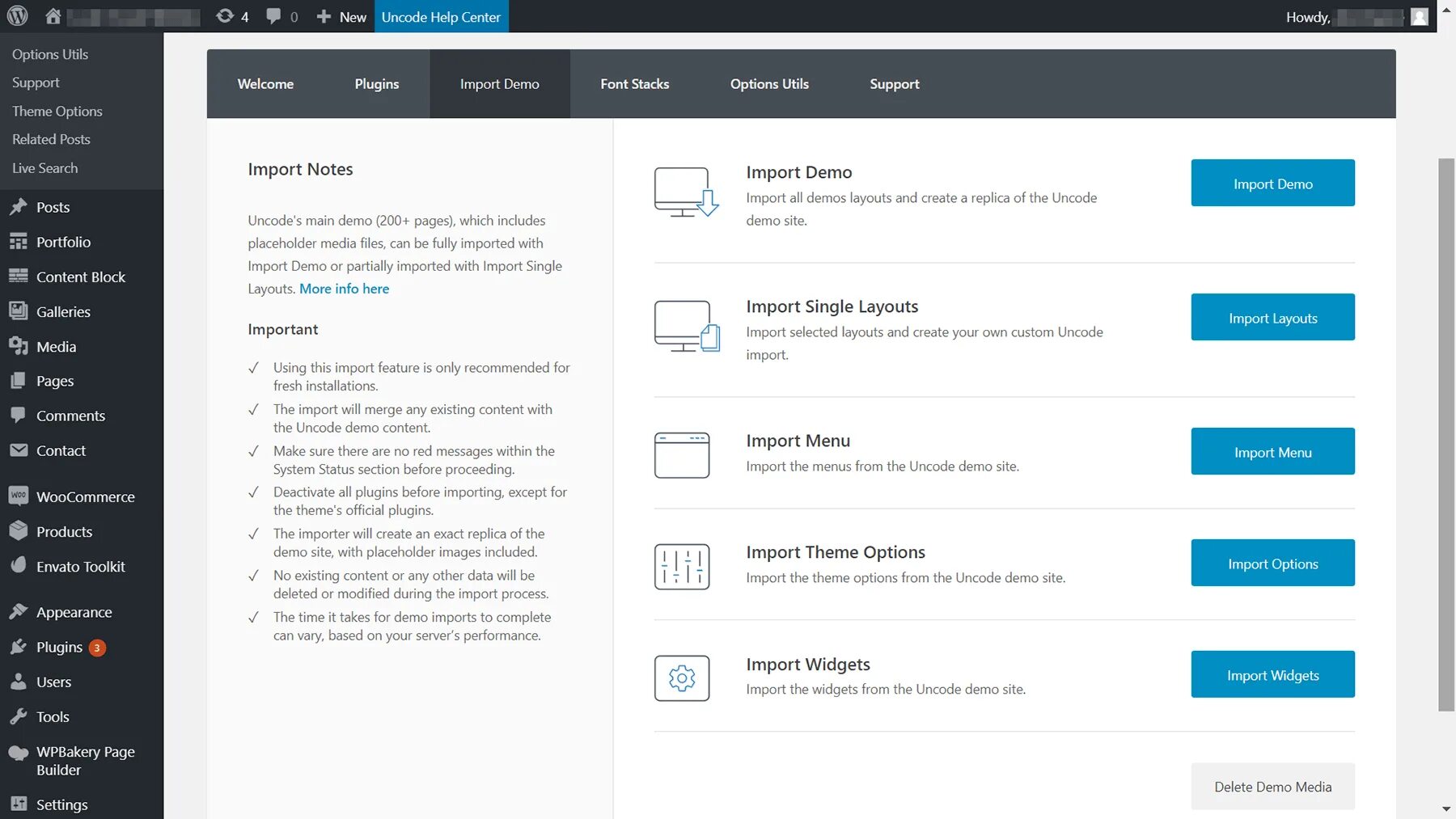Open Uncode Help Center in admin bar
The width and height of the screenshot is (1456, 819).
pyautogui.click(x=441, y=16)
